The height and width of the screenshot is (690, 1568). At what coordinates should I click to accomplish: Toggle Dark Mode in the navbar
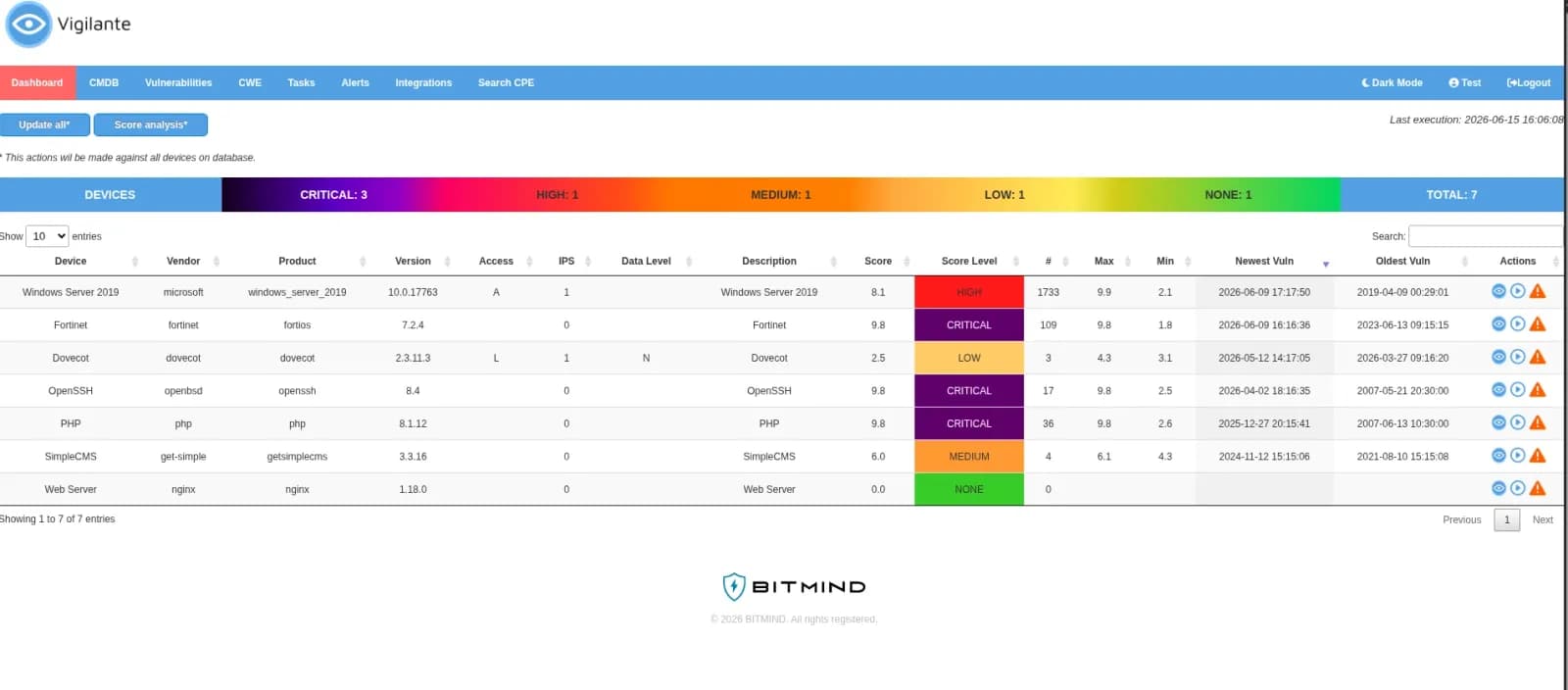coord(1392,83)
